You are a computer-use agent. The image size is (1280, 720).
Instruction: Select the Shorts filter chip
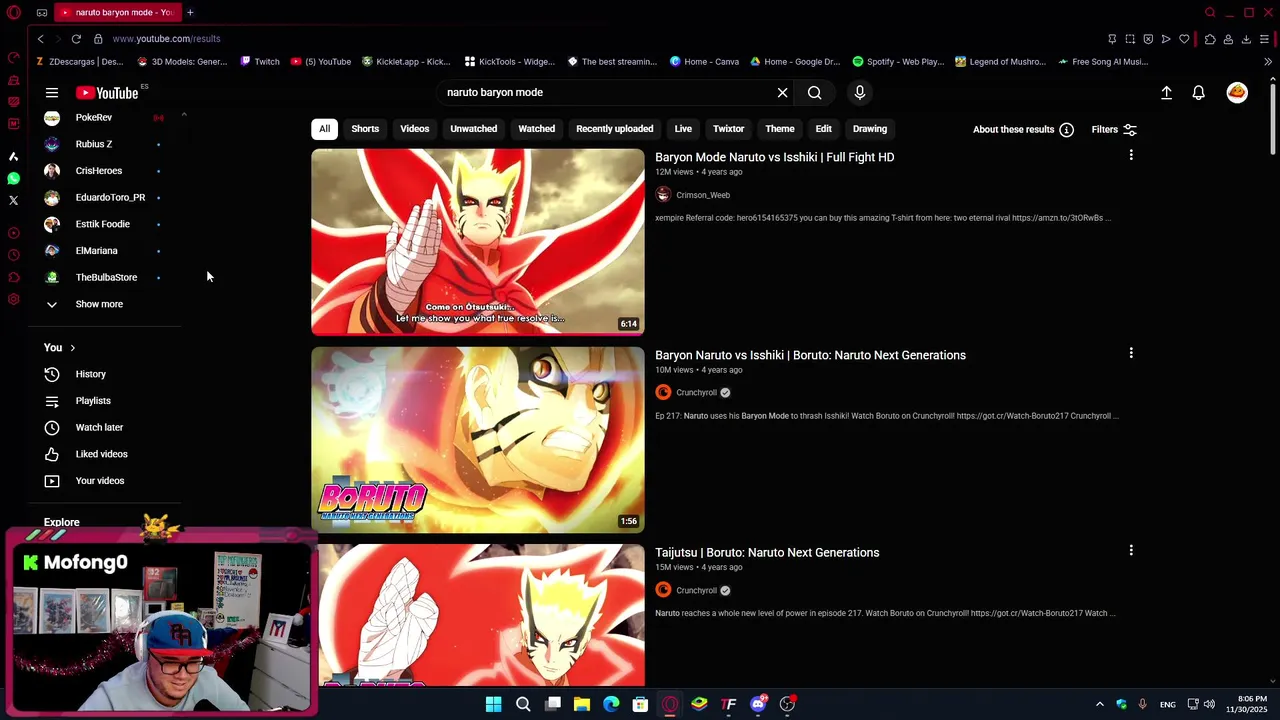[x=365, y=129]
